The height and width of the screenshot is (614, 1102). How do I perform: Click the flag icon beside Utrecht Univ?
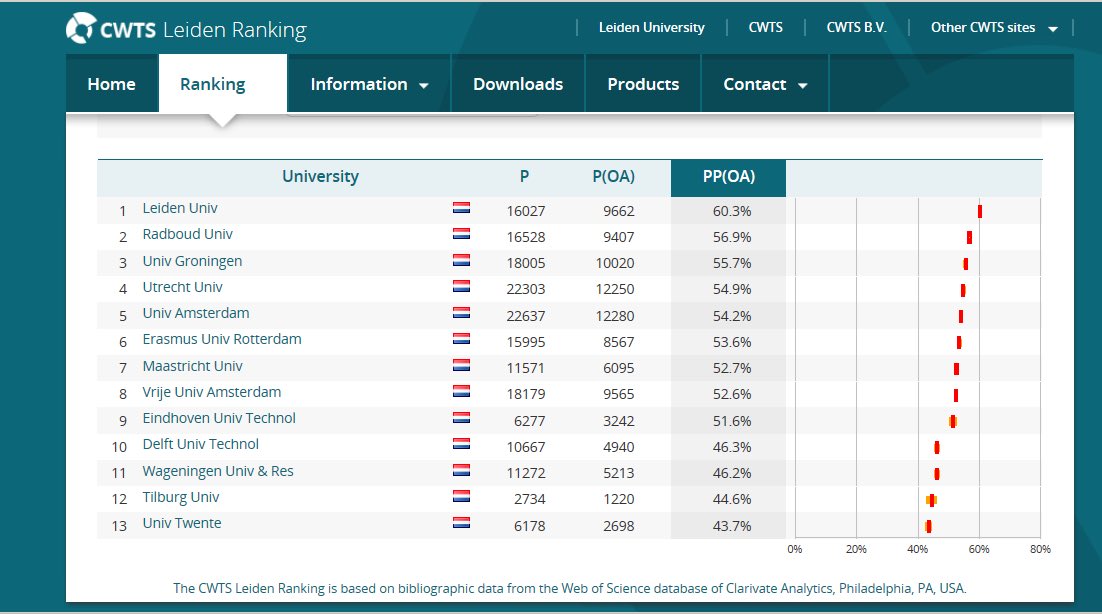[x=461, y=287]
